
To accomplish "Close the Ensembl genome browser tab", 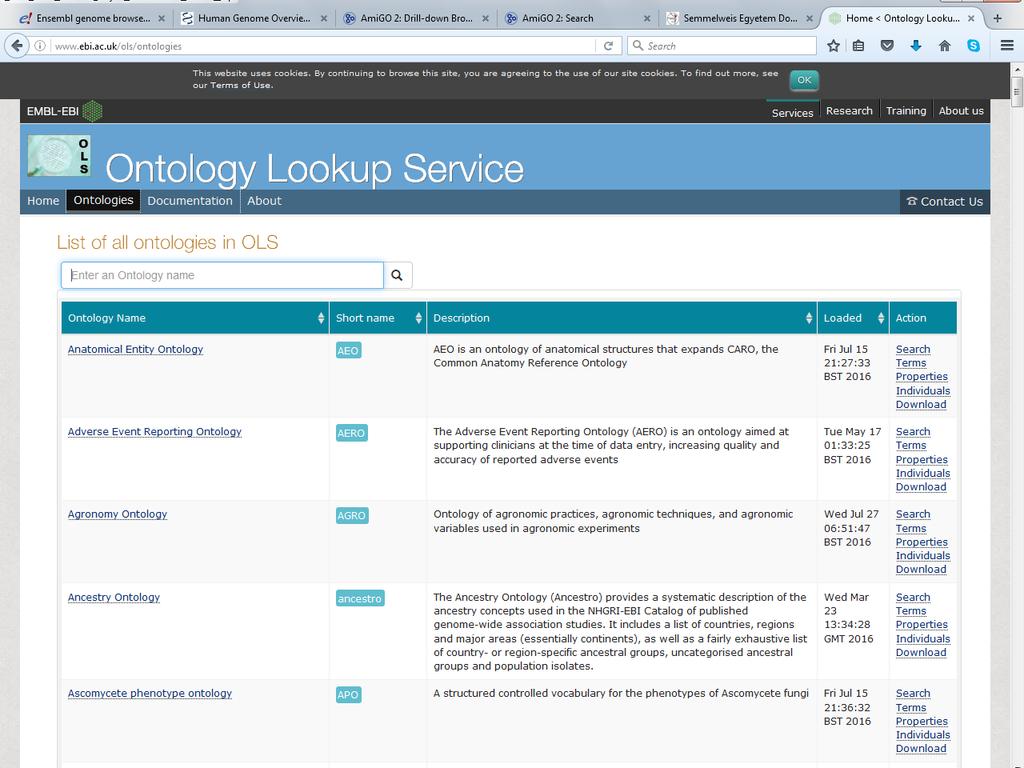I will click(161, 18).
